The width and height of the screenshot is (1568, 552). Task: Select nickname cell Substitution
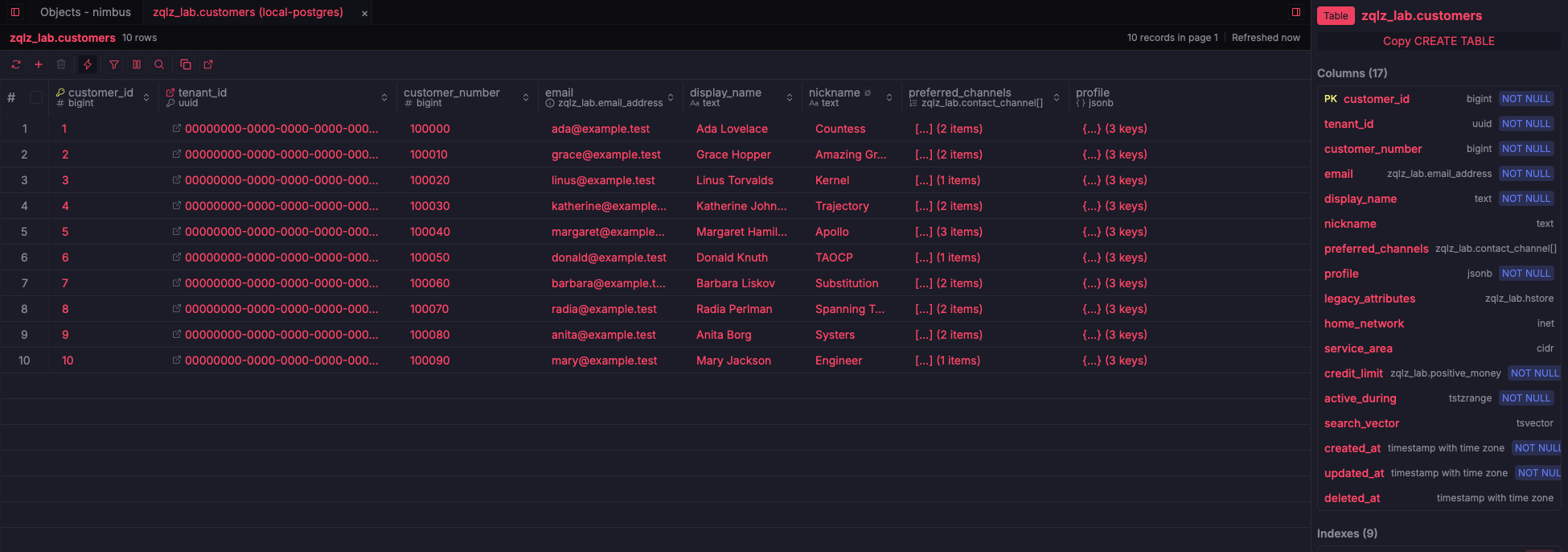[847, 283]
